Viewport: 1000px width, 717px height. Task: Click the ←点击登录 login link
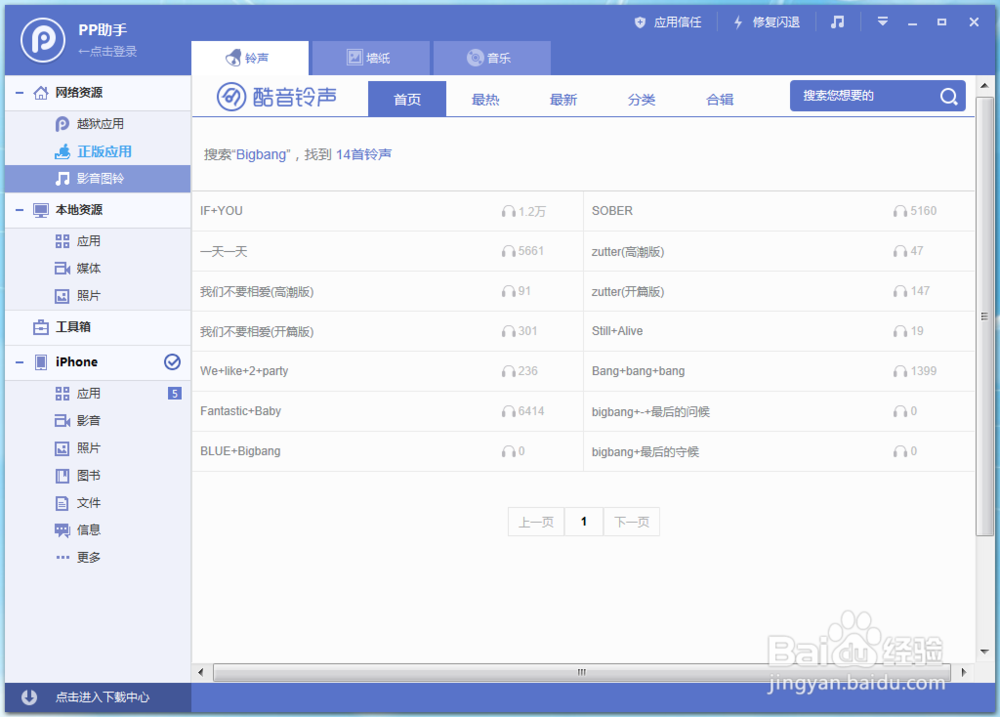click(107, 52)
